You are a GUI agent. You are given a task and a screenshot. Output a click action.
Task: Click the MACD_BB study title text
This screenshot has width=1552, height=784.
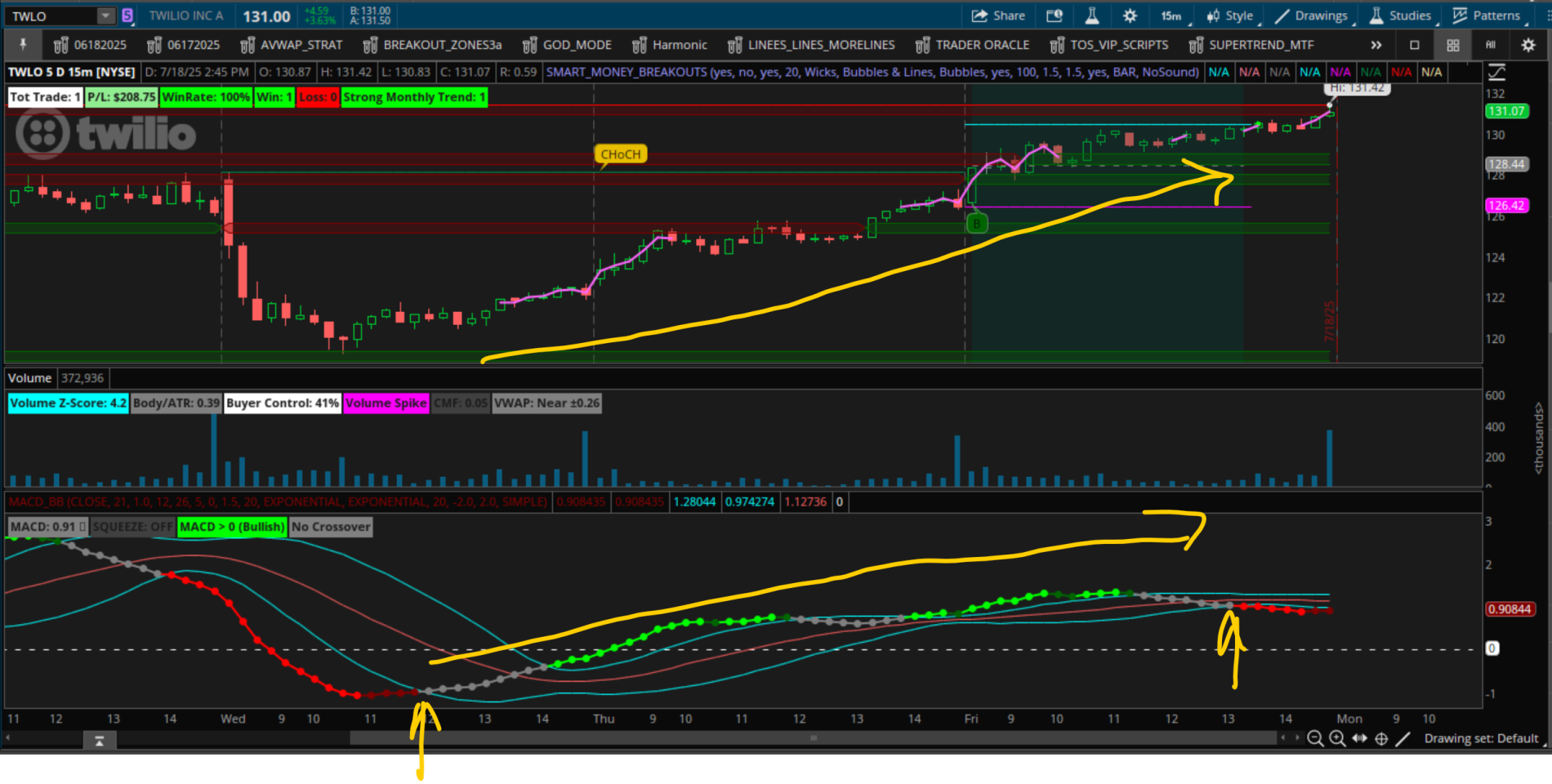pyautogui.click(x=278, y=501)
